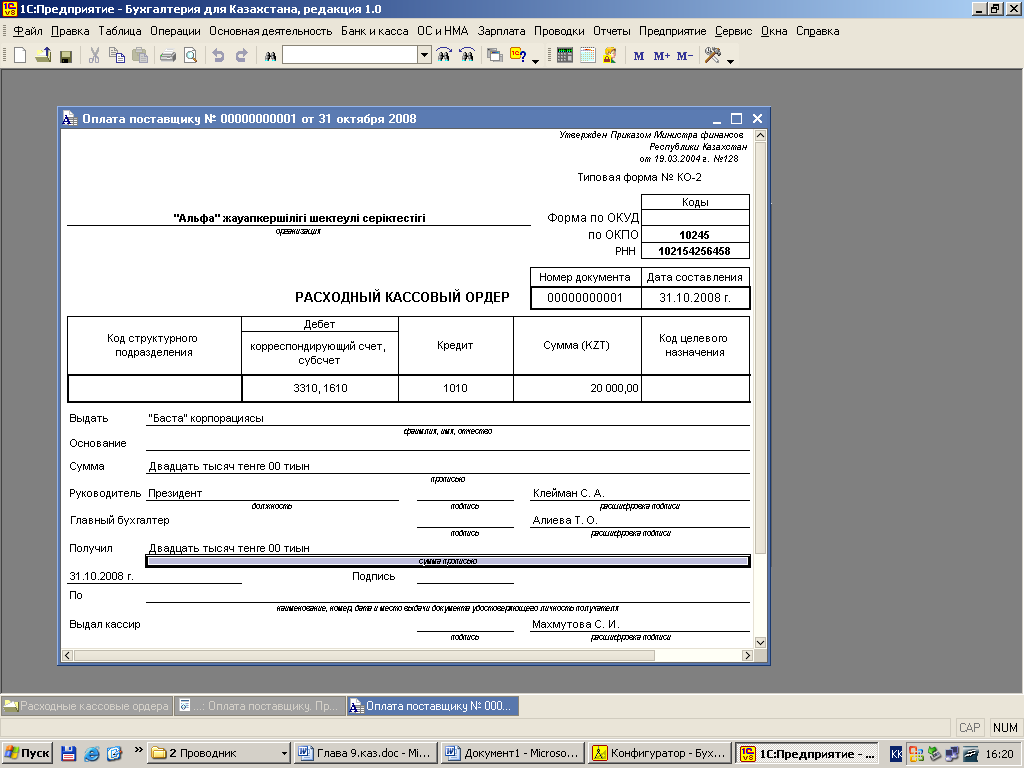Switch to Глава 9.каз.doc taskbar button
Screen dimensions: 1024x768
coord(365,753)
